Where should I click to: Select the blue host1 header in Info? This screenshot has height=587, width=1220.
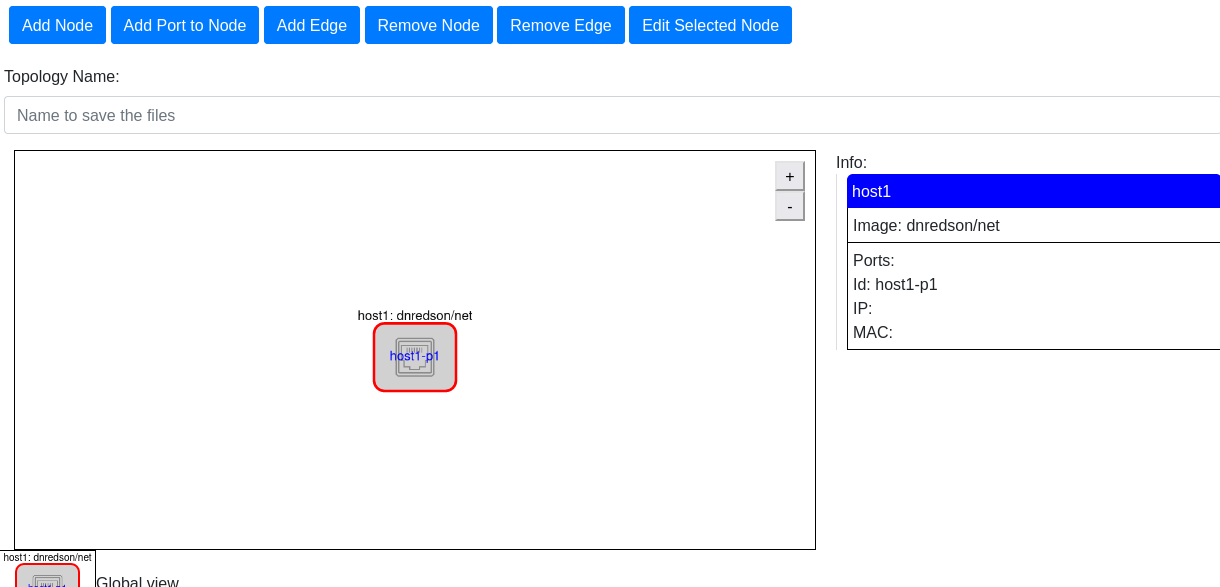click(1032, 191)
